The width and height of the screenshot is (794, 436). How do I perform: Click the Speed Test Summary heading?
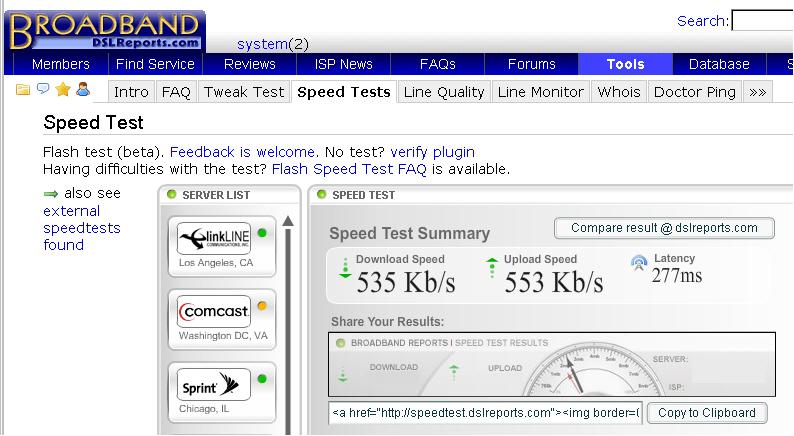point(410,233)
